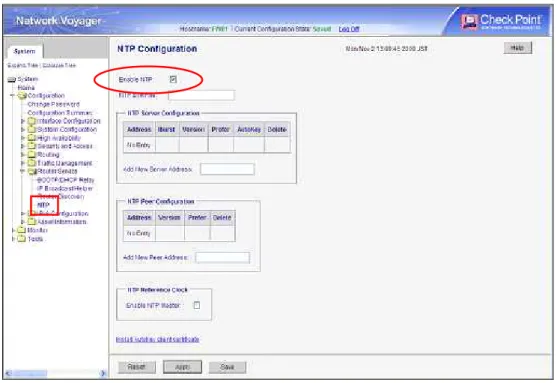
Task: Click the server table Autokey header
Action: pyautogui.click(x=249, y=130)
